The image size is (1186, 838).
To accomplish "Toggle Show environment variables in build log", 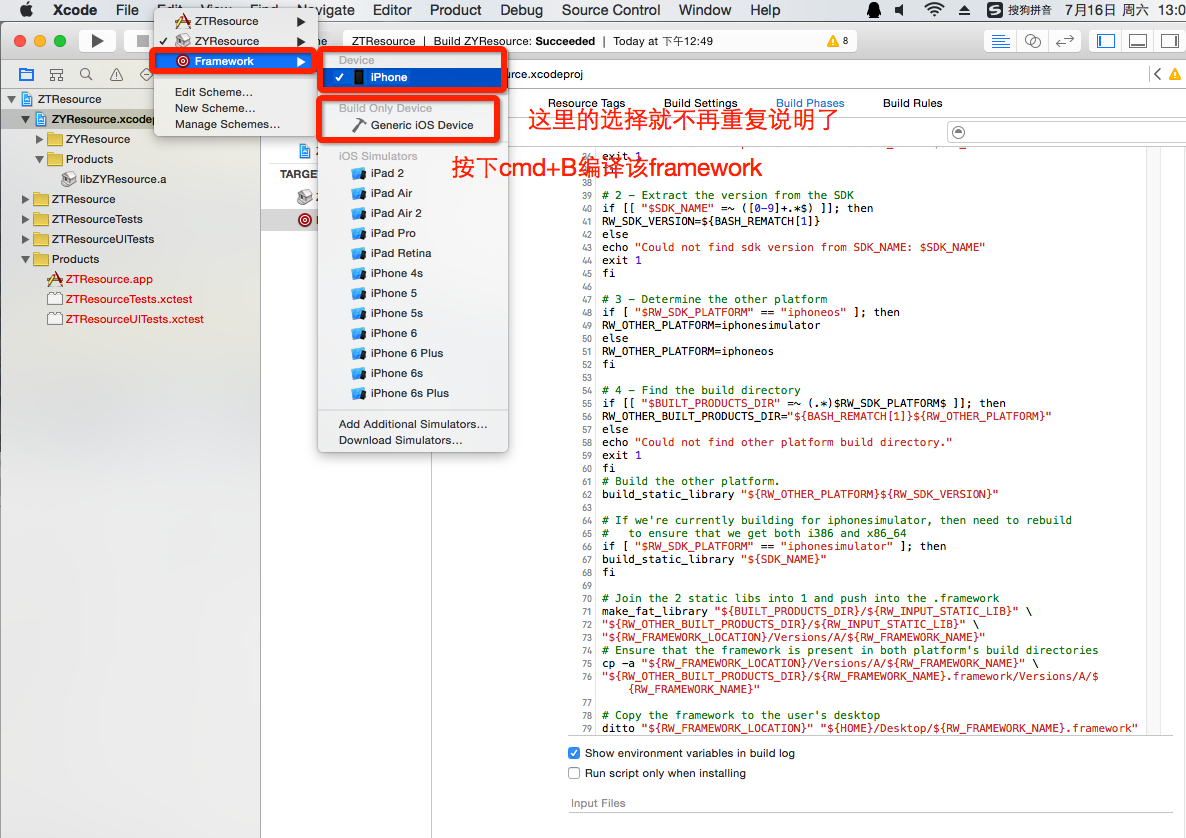I will (574, 753).
